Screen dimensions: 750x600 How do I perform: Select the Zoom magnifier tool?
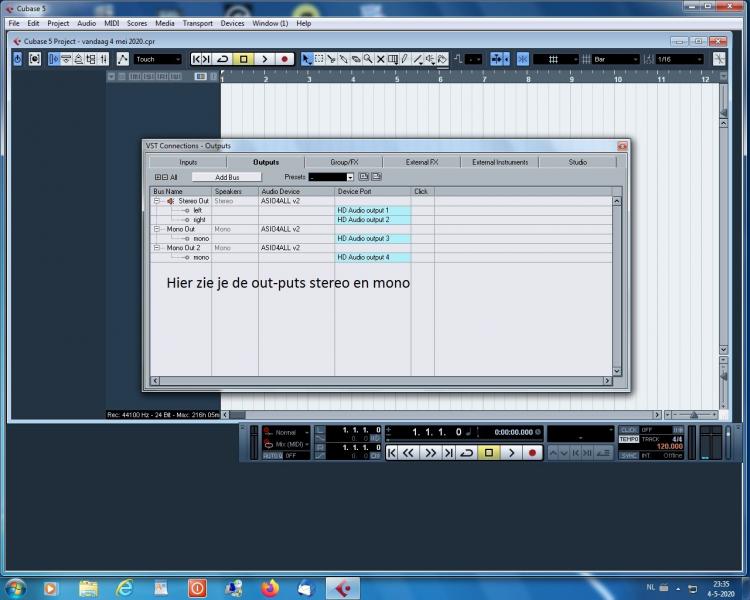pyautogui.click(x=368, y=59)
